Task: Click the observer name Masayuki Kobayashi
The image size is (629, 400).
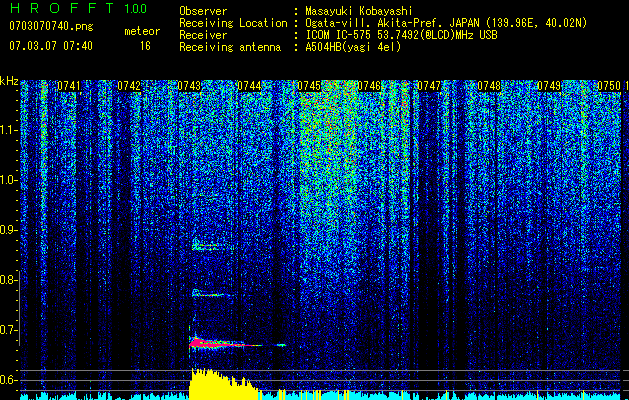Action: tap(359, 11)
